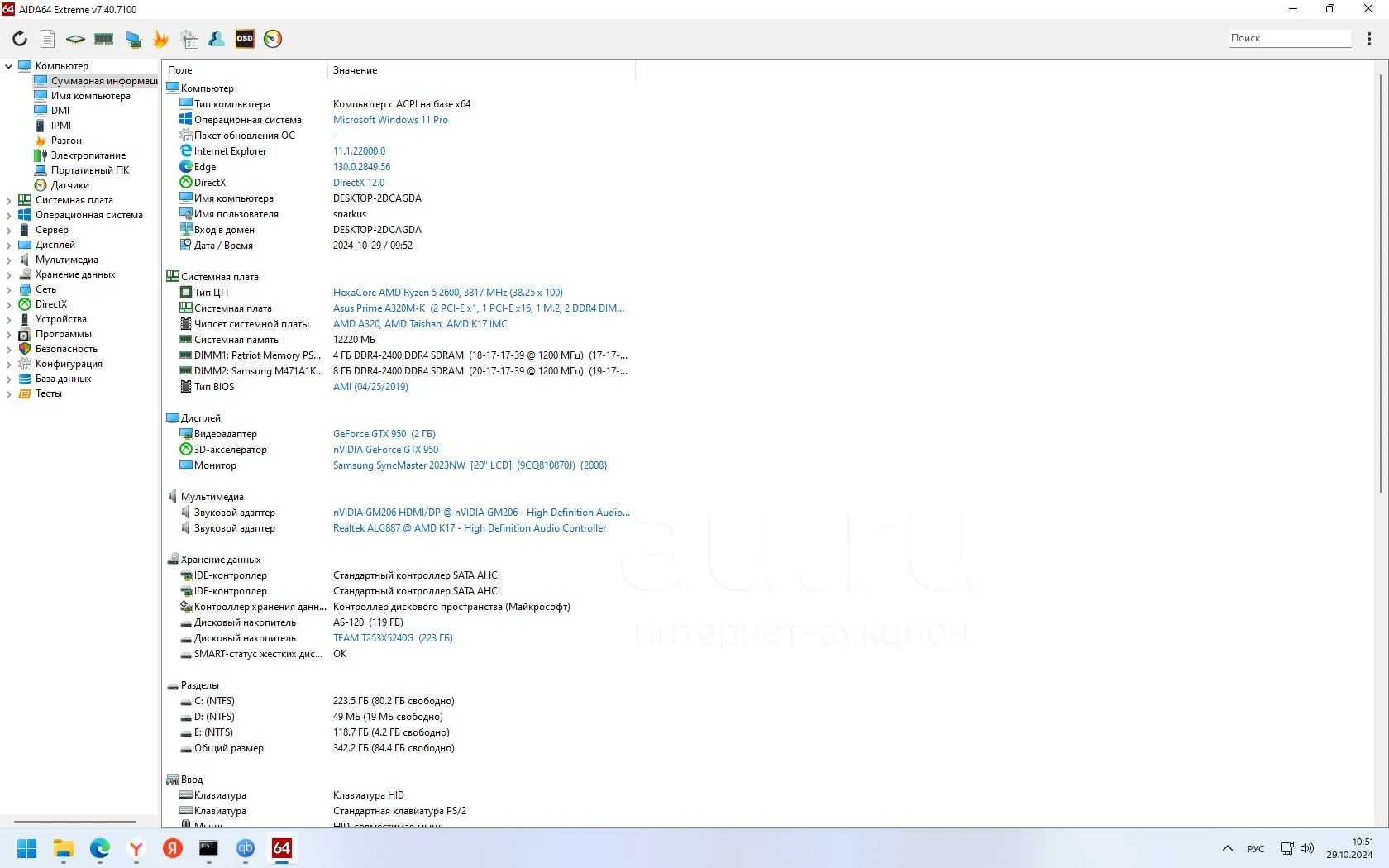Expand the Безопасность tree node
The width and height of the screenshot is (1389, 868).
(x=9, y=349)
